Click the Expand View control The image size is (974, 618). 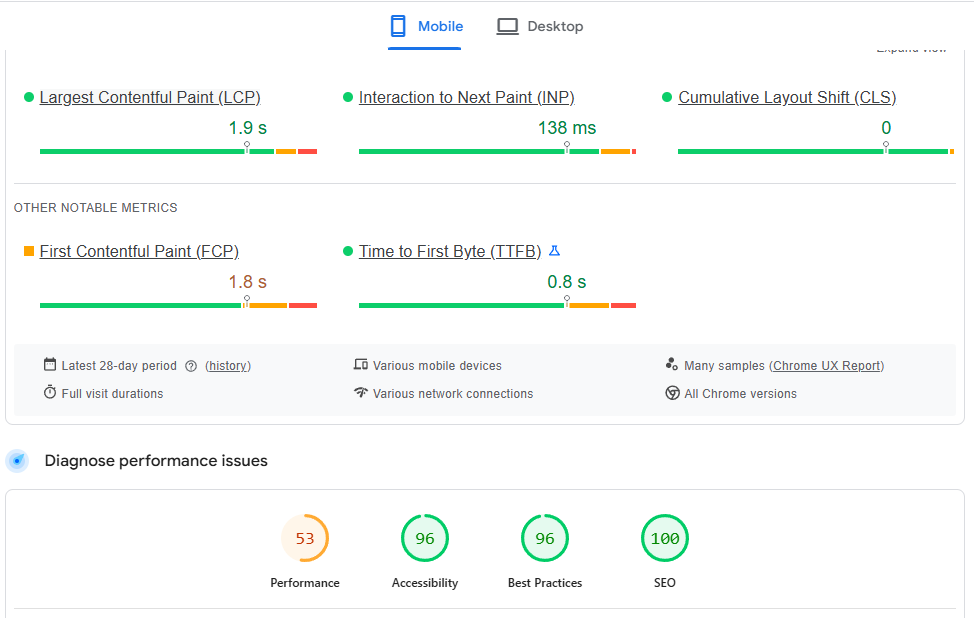point(911,47)
